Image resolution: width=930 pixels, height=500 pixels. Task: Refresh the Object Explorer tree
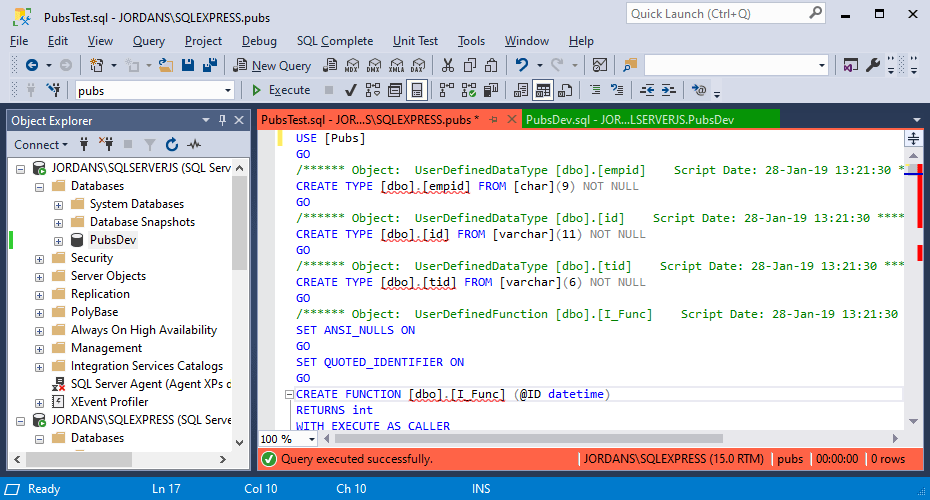click(x=172, y=144)
